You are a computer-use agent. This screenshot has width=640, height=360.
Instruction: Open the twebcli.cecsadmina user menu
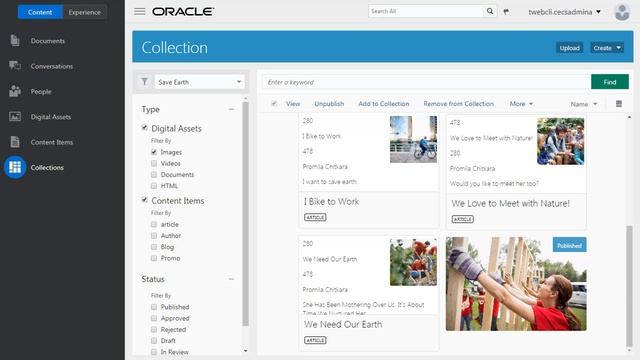coord(564,12)
